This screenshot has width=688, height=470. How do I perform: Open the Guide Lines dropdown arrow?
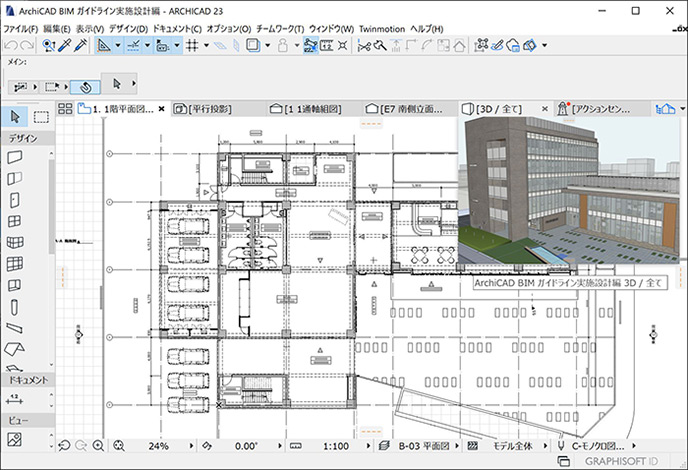(x=118, y=45)
